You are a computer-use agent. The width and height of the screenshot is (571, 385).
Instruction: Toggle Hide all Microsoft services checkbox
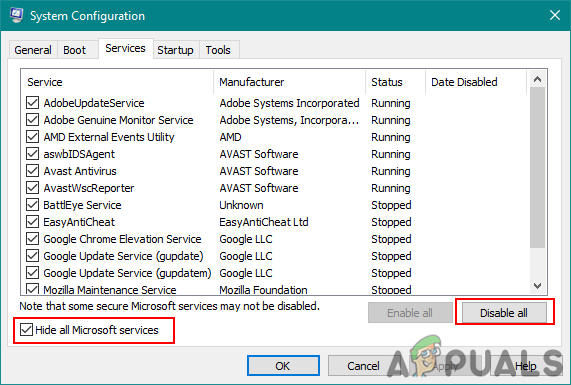click(26, 330)
